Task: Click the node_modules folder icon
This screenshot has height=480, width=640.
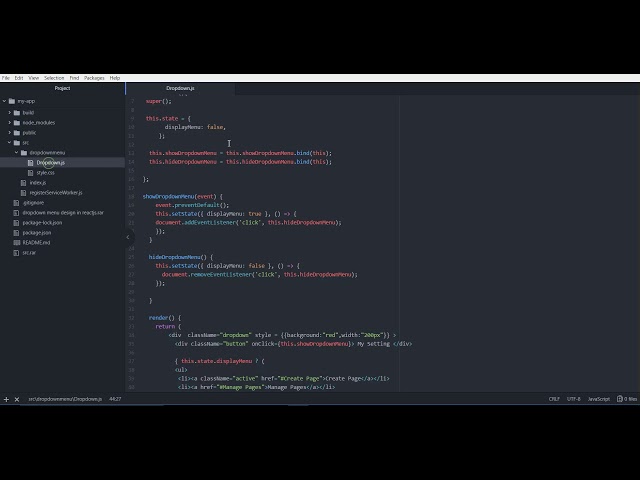Action: pyautogui.click(x=17, y=122)
